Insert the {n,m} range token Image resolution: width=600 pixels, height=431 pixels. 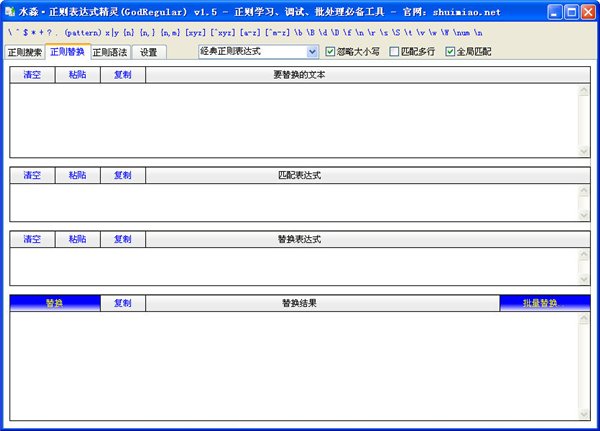170,33
